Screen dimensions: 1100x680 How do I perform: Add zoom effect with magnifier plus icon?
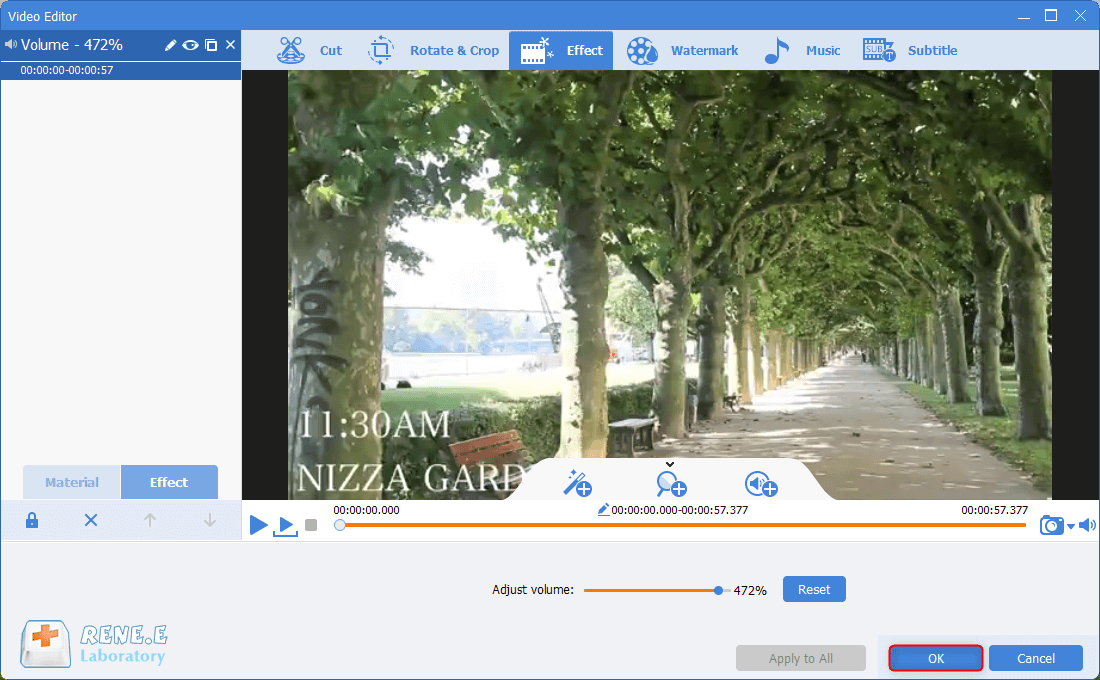[671, 484]
